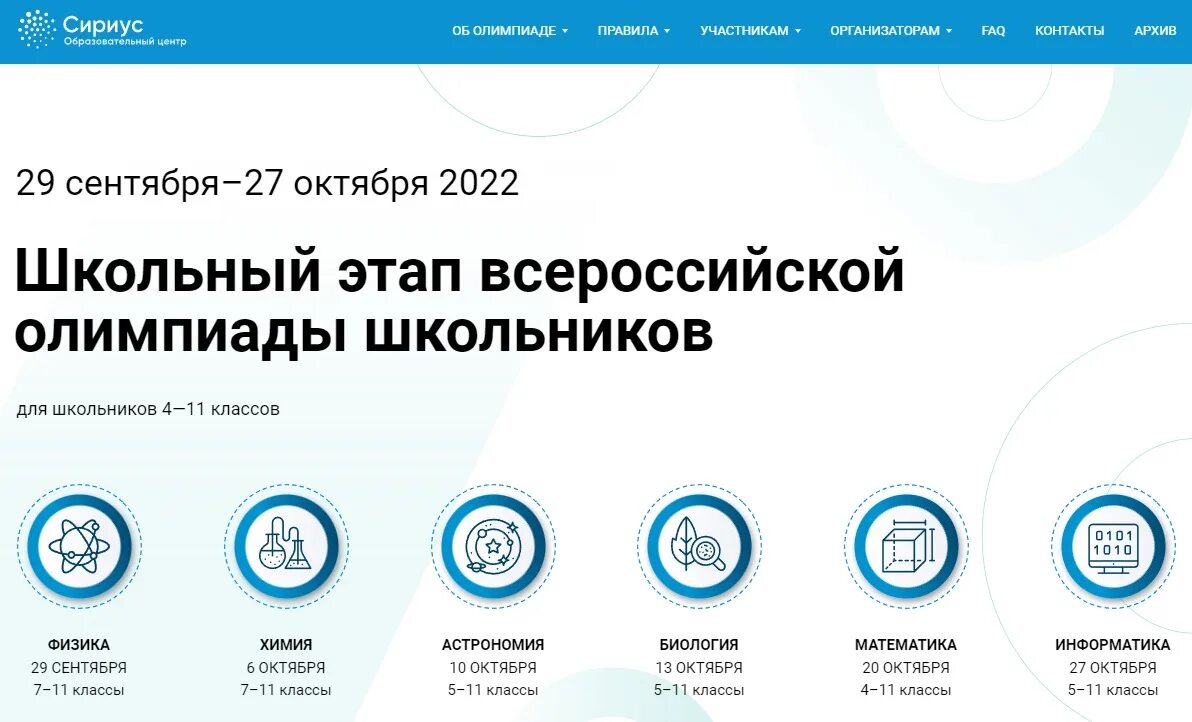Go to the КОНТАКТЫ menu item
Image resolution: width=1192 pixels, height=722 pixels.
tap(1069, 30)
